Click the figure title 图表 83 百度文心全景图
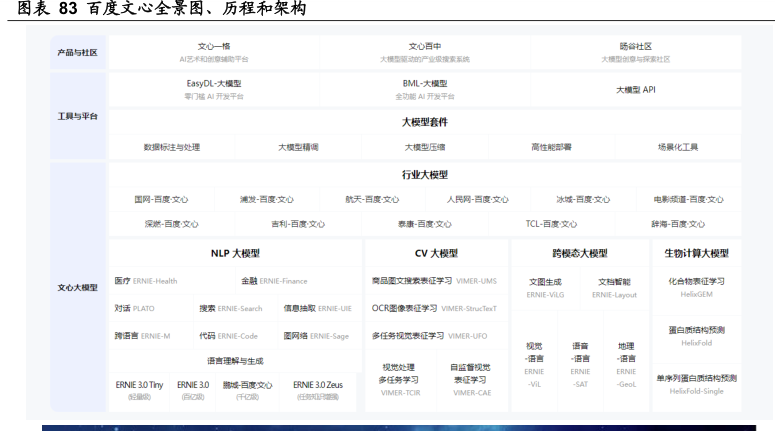The height and width of the screenshot is (431, 775). 161,8
